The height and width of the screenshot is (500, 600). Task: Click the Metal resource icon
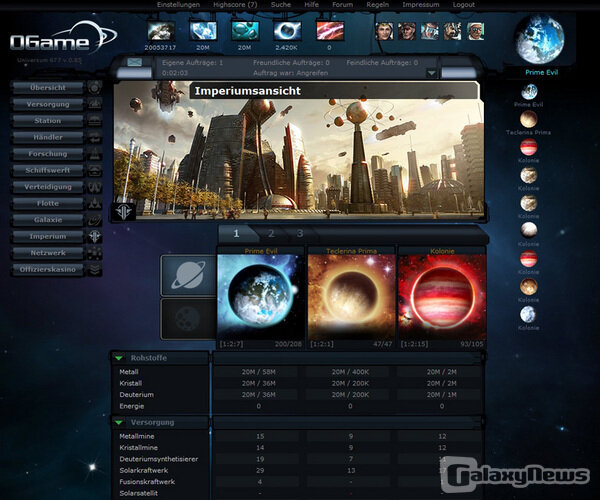161,31
